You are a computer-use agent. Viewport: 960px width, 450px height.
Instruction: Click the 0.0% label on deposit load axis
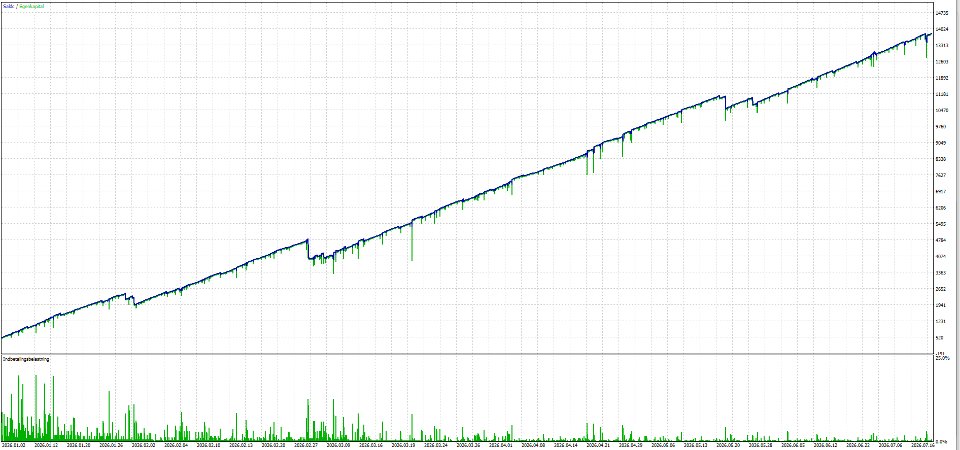pyautogui.click(x=944, y=441)
